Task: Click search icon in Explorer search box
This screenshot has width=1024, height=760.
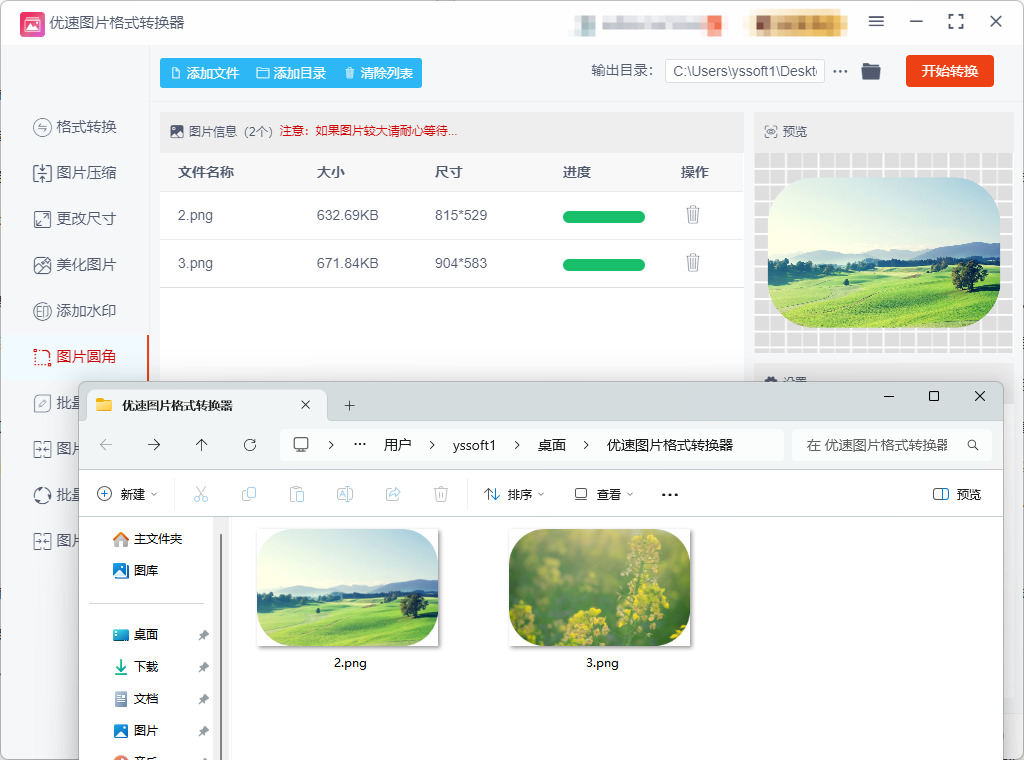Action: [x=972, y=445]
